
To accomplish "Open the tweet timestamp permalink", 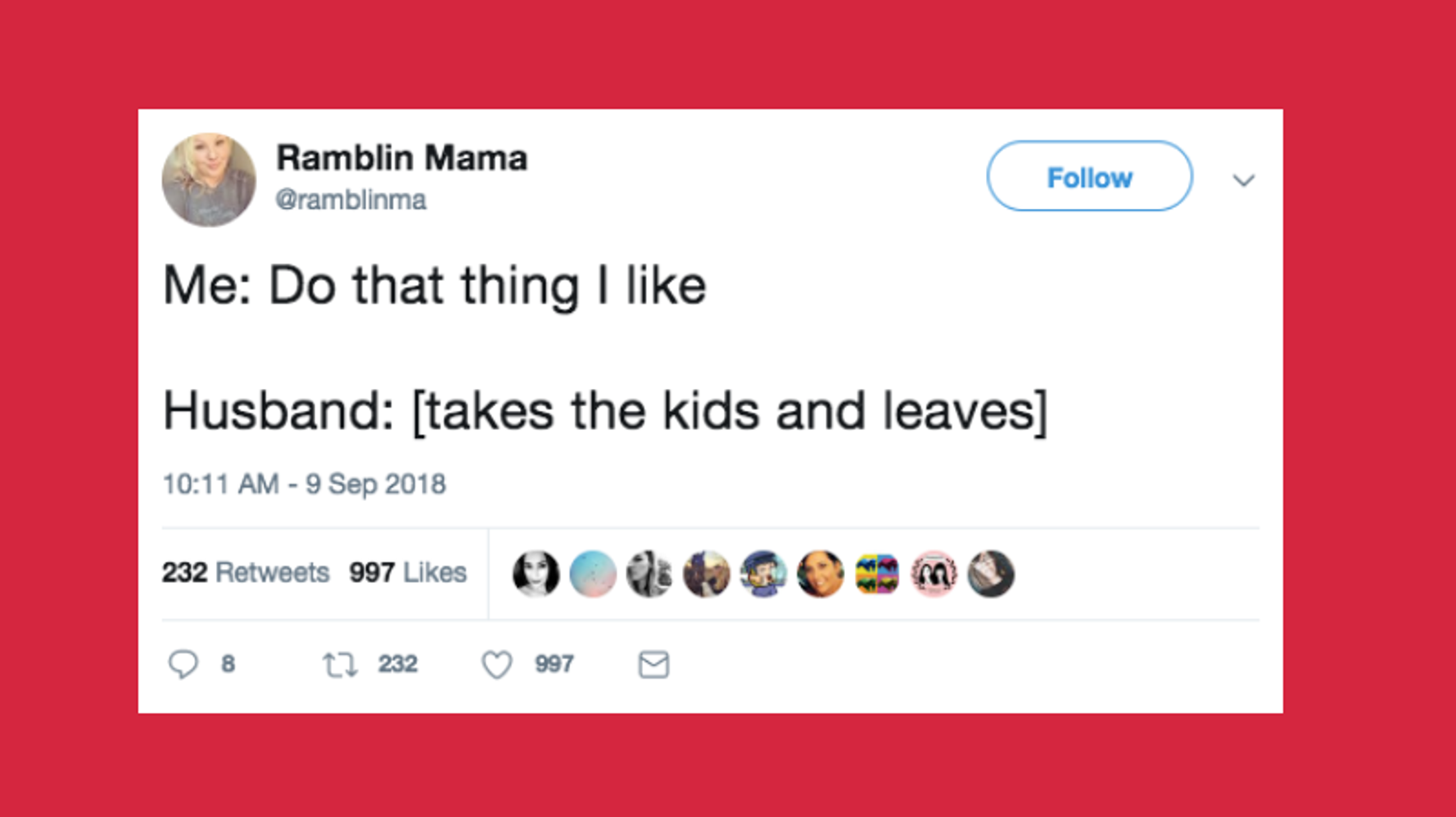I will click(x=304, y=485).
